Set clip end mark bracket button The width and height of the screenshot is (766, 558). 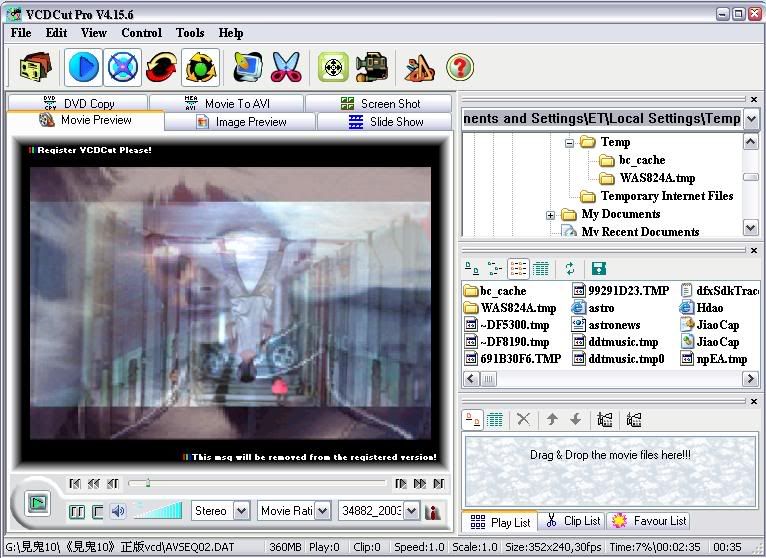coord(97,512)
